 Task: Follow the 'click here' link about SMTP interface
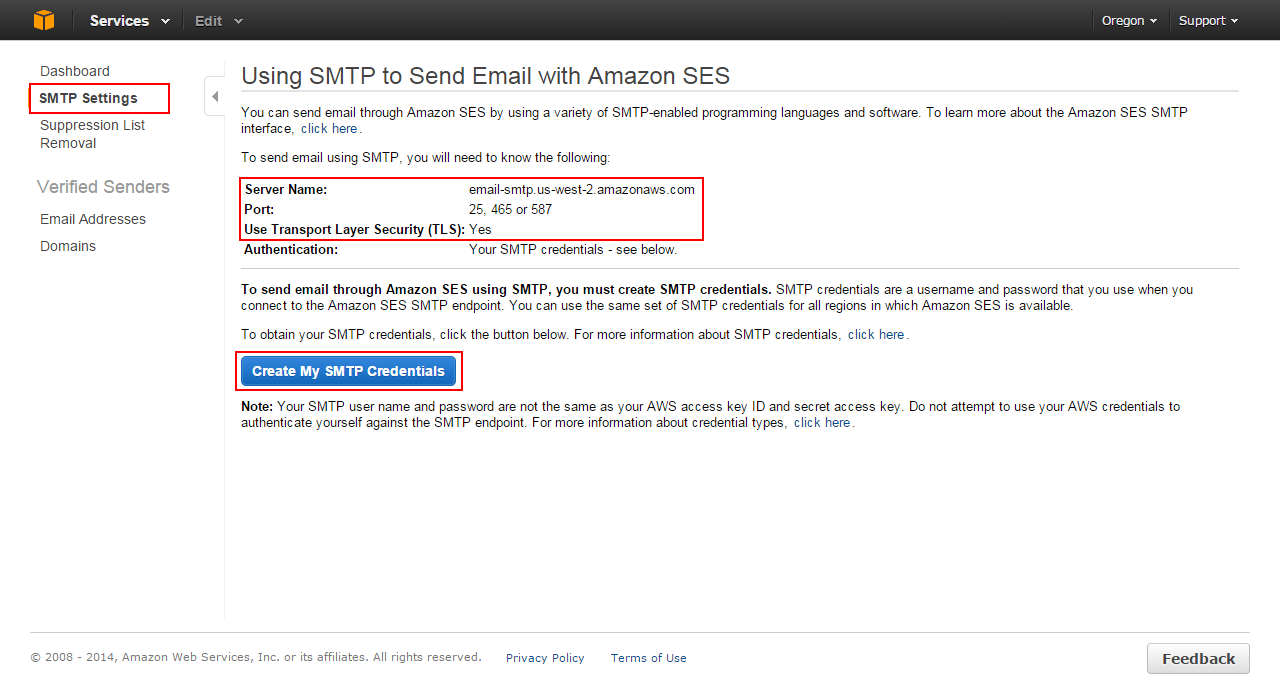click(x=329, y=129)
